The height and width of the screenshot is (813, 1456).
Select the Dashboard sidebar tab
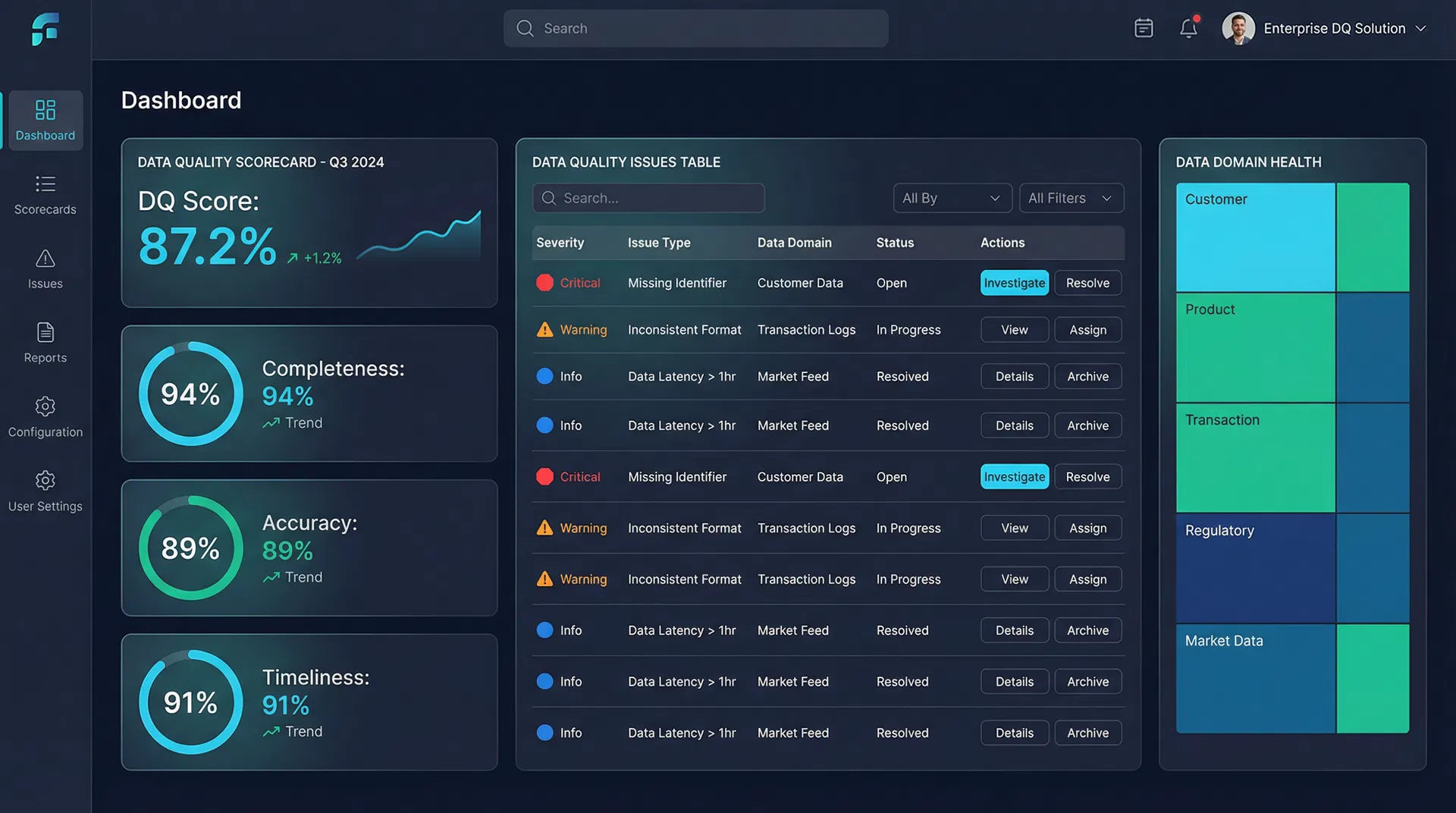pyautogui.click(x=45, y=120)
